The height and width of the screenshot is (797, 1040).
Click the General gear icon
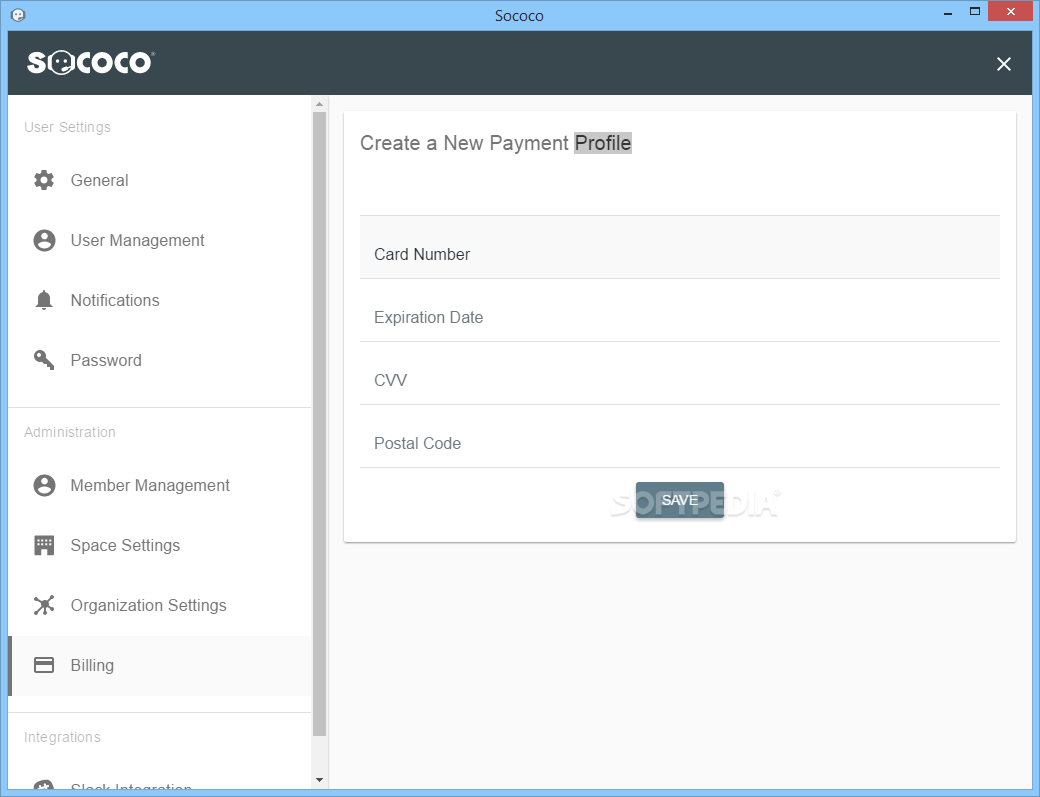(44, 180)
